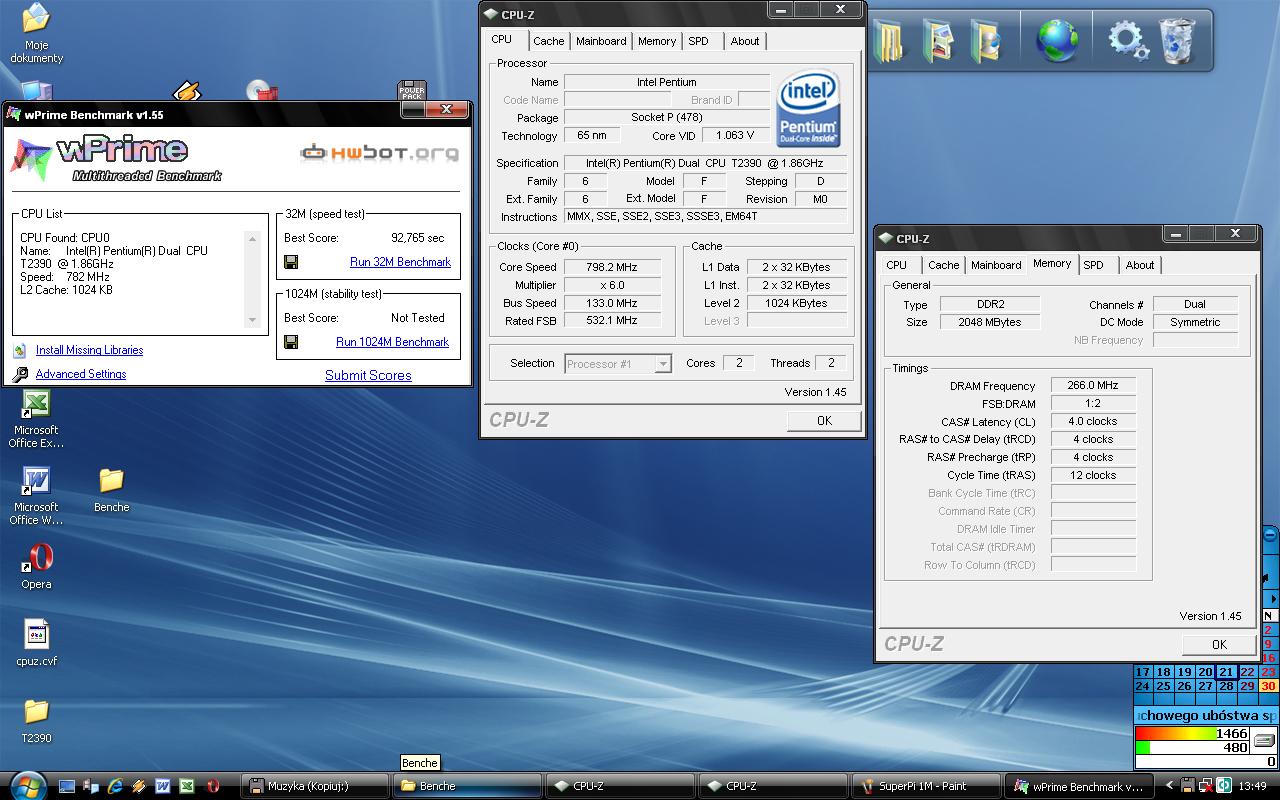1280x800 pixels.
Task: Open the gears settings icon in the top dock
Action: [x=1128, y=41]
